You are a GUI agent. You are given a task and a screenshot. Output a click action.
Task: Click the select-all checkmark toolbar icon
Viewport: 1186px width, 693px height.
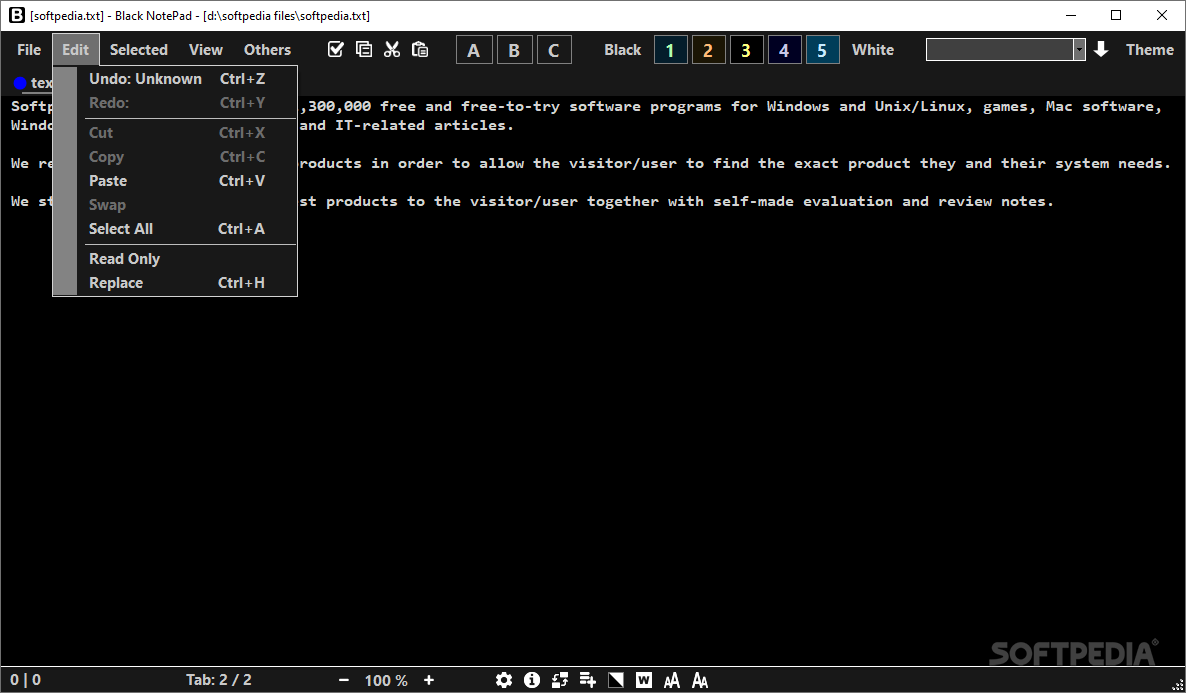pyautogui.click(x=336, y=49)
